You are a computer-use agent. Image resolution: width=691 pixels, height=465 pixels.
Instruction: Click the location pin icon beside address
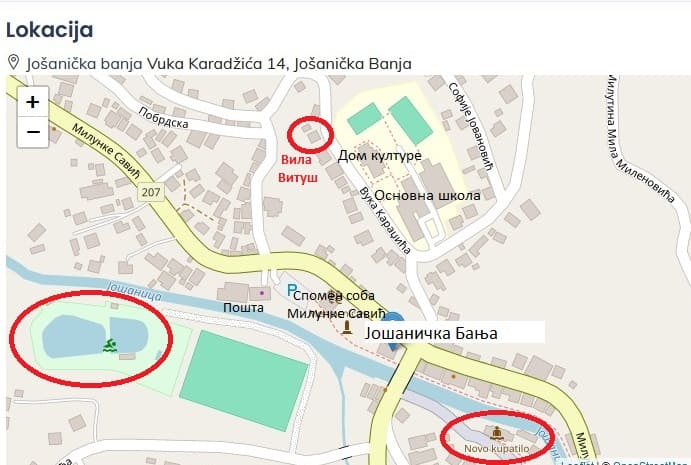[14, 63]
